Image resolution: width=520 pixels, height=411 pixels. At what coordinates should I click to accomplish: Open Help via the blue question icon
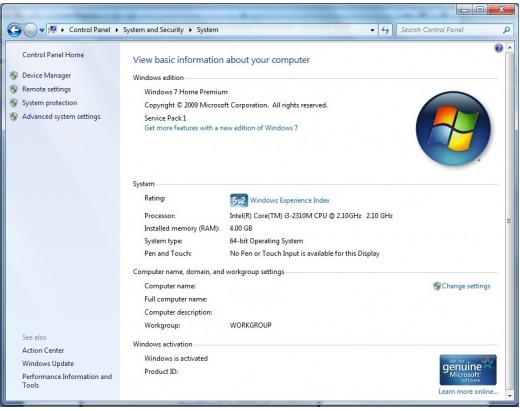click(499, 48)
